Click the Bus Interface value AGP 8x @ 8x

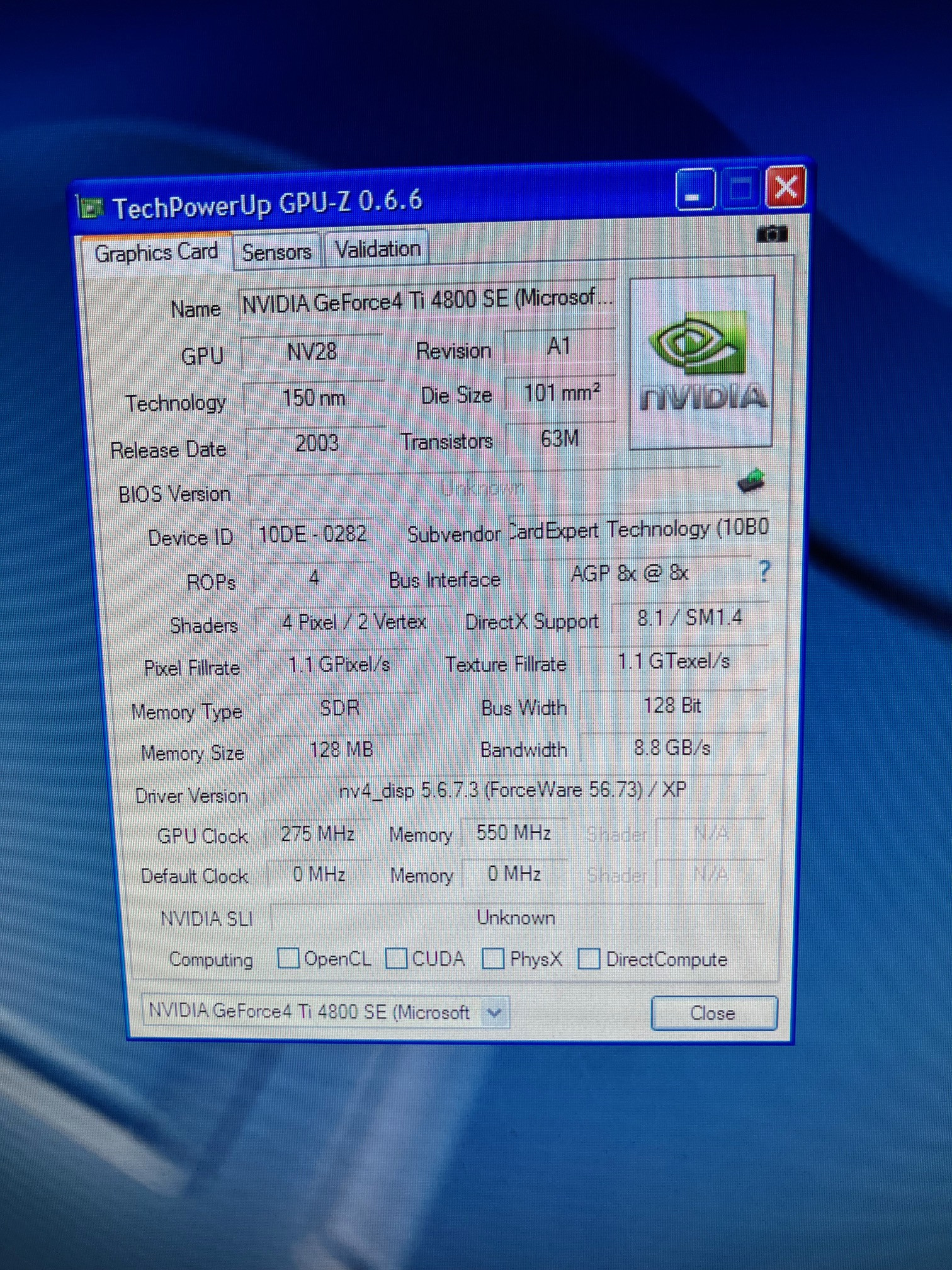pyautogui.click(x=630, y=573)
